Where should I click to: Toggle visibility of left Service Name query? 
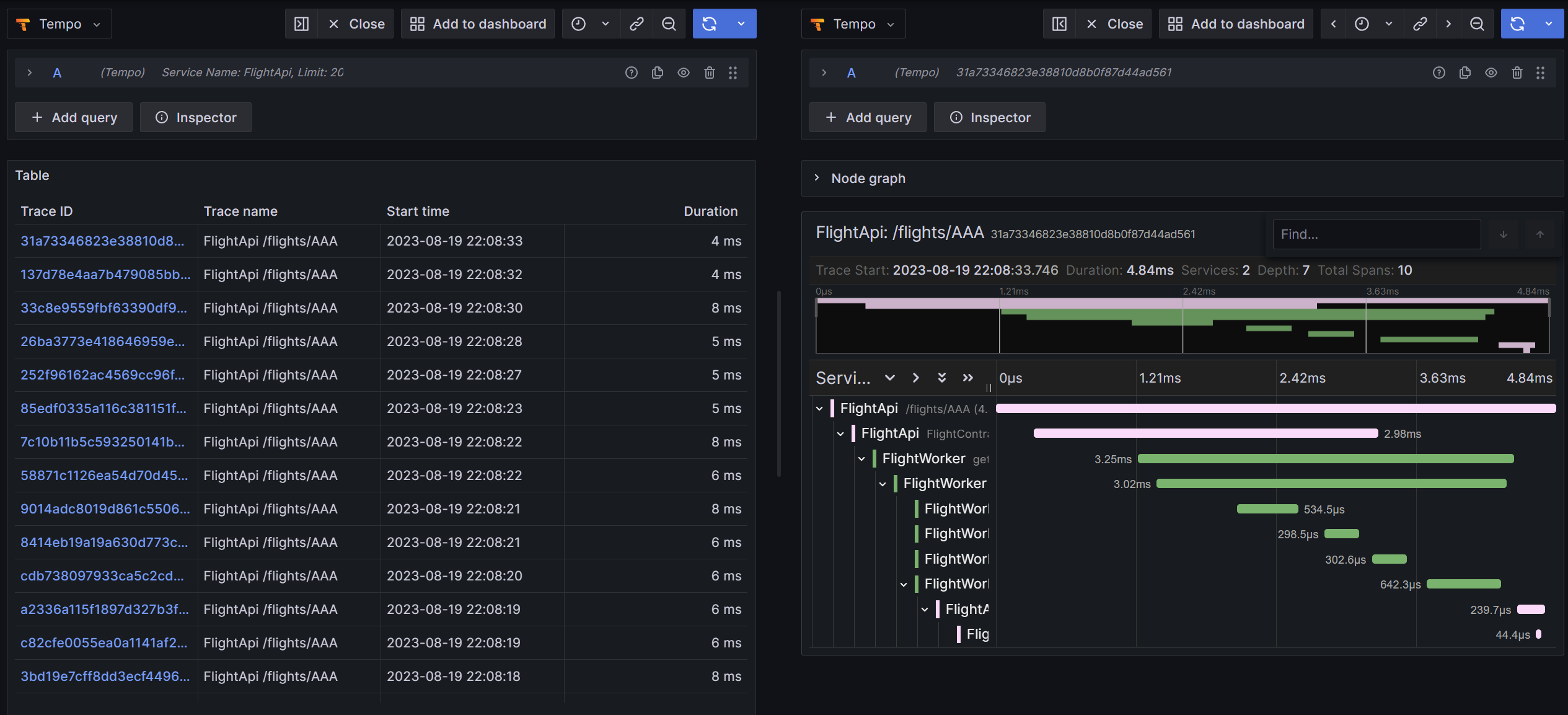click(683, 73)
